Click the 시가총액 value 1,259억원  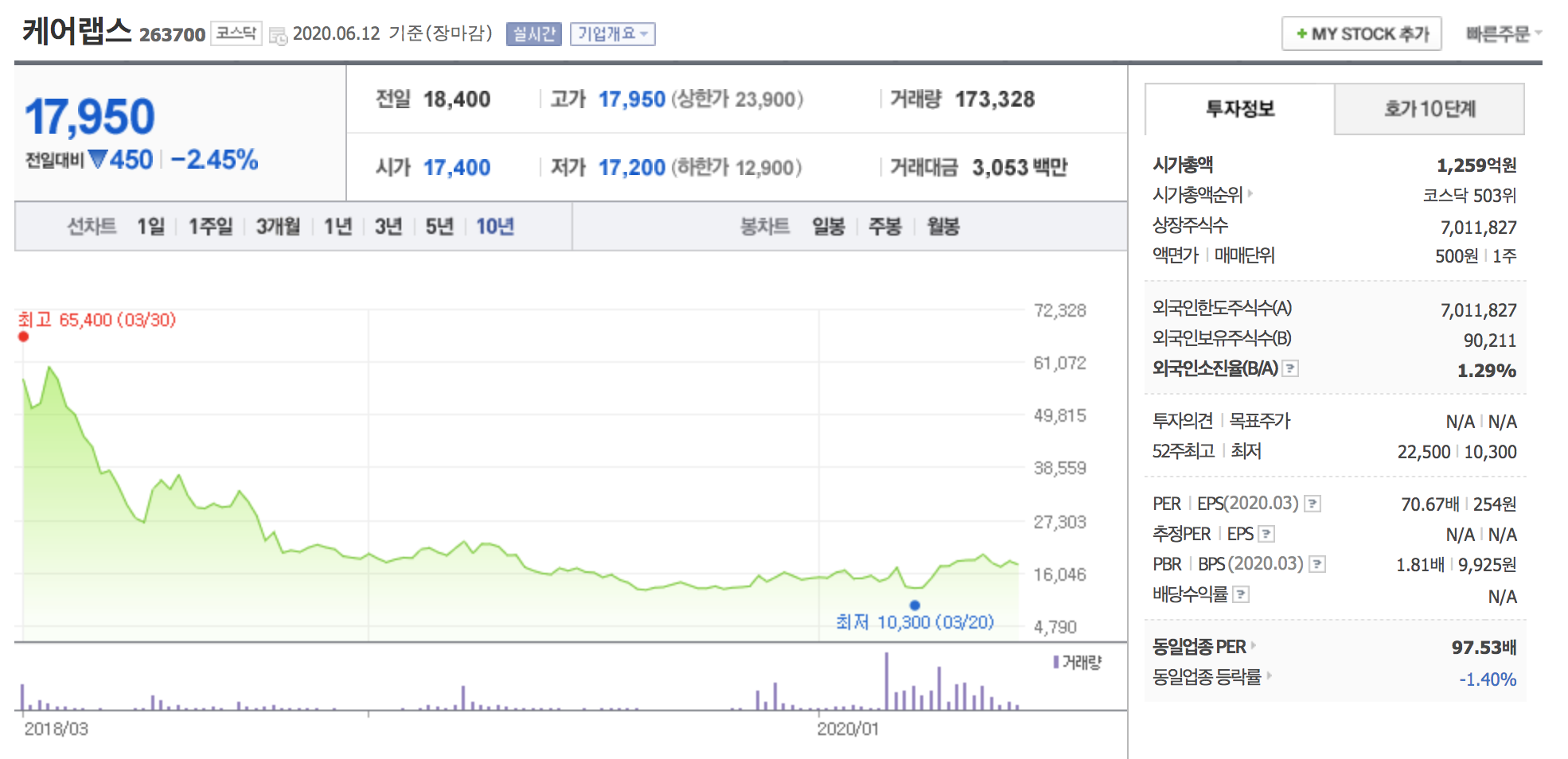[x=1476, y=165]
